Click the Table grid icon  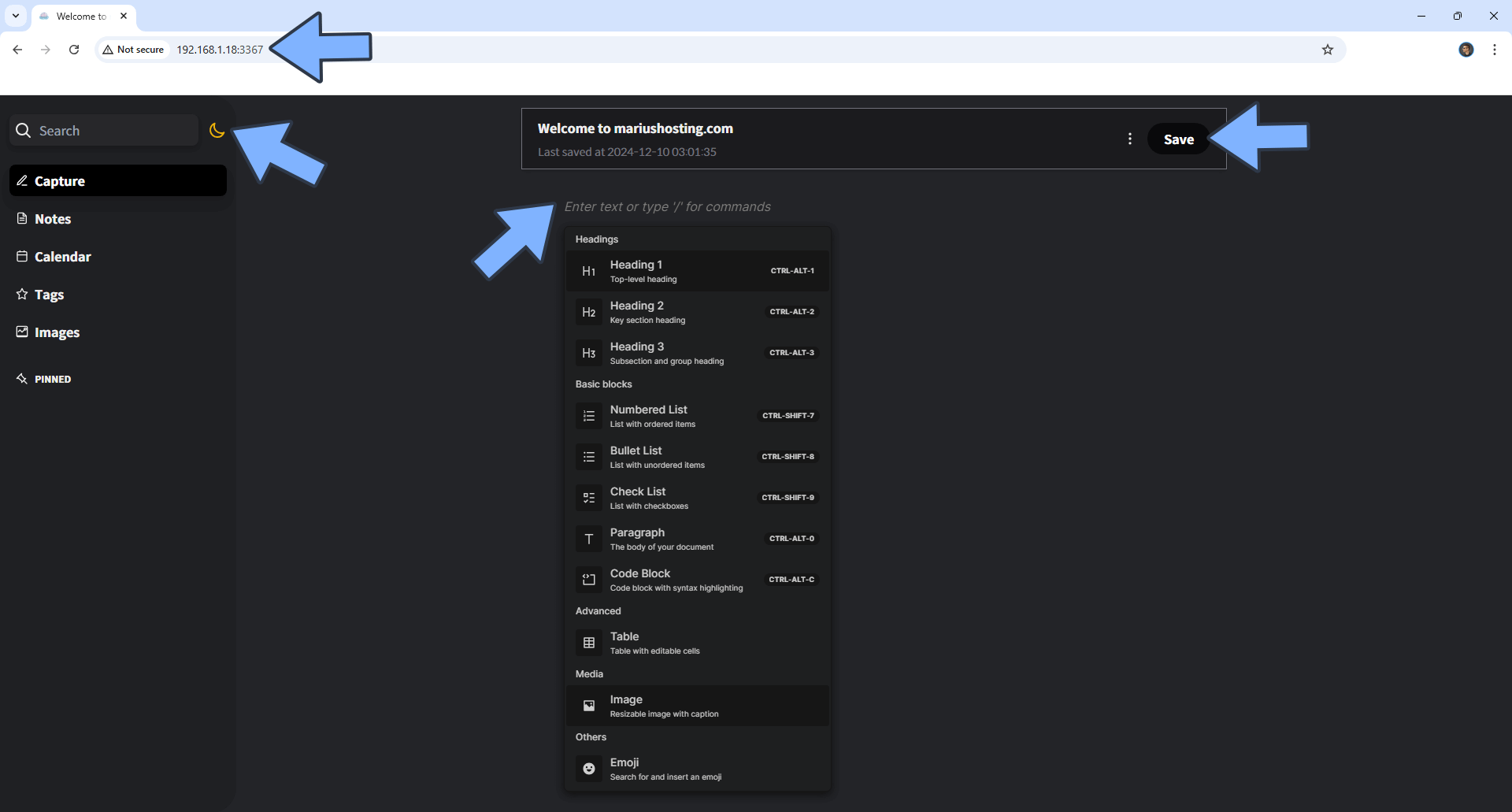click(589, 643)
